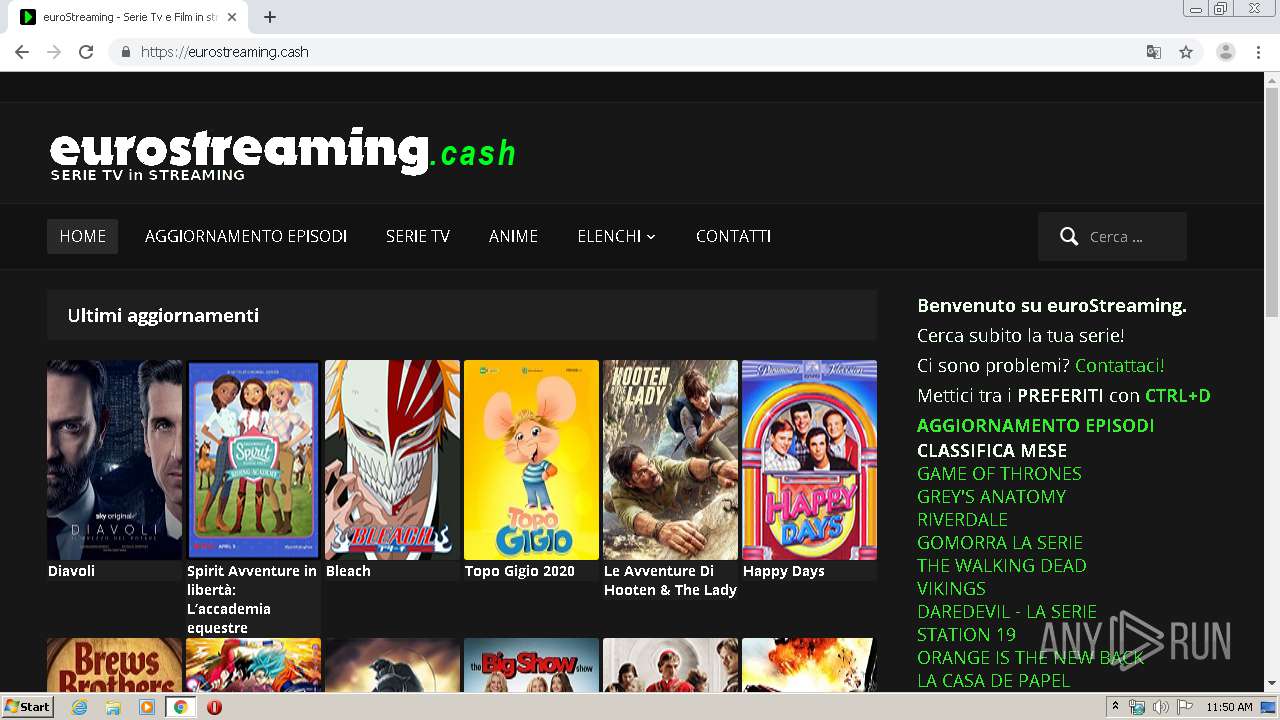Reload the page with the refresh icon

point(86,52)
